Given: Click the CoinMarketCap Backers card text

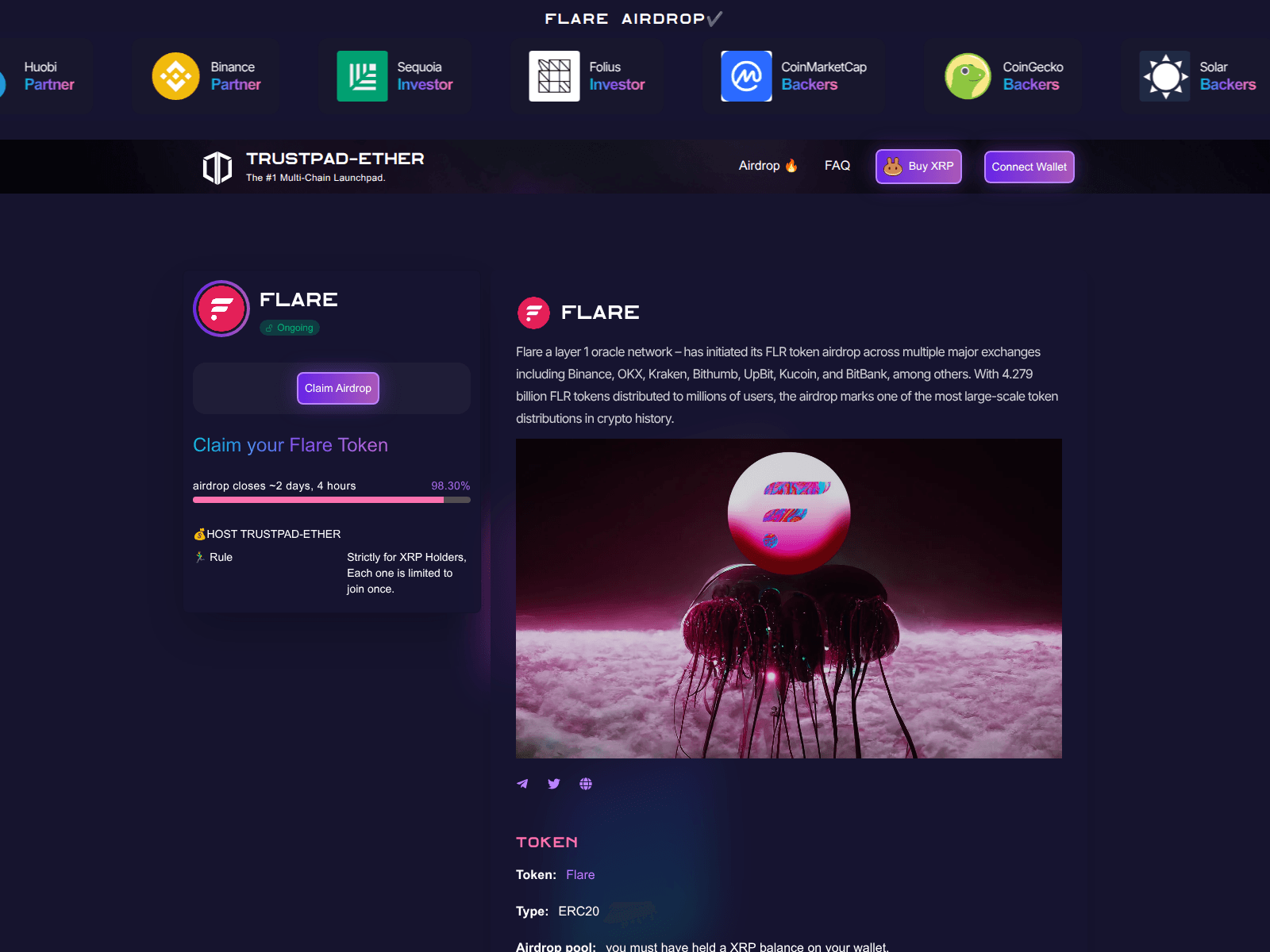Looking at the screenshot, I should [824, 76].
